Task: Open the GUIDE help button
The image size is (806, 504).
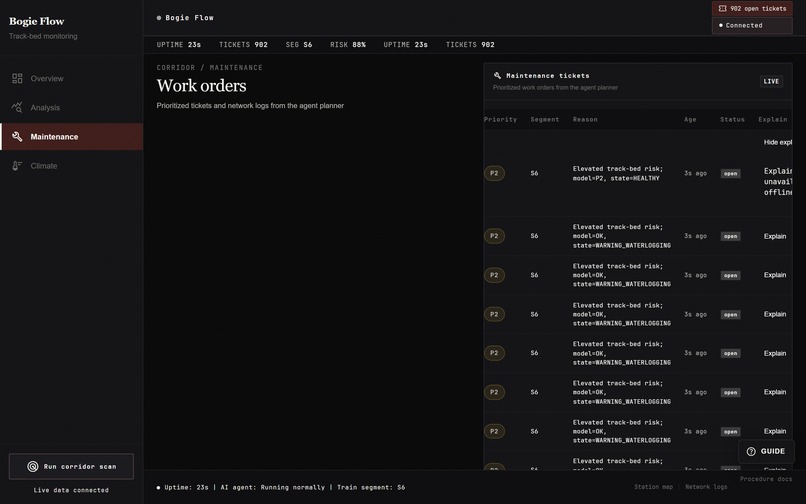Action: (x=766, y=452)
